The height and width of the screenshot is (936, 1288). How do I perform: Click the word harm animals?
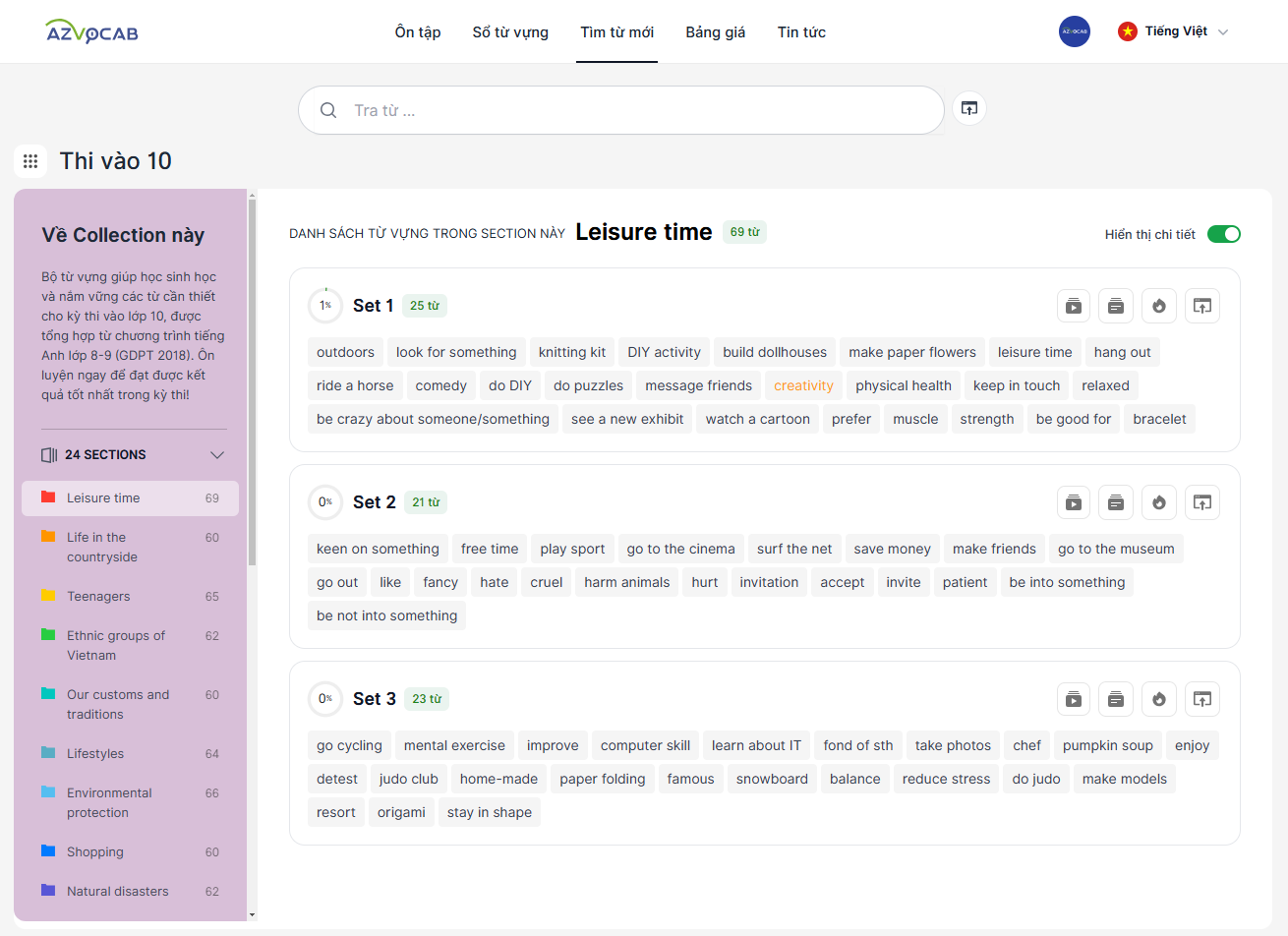click(627, 582)
